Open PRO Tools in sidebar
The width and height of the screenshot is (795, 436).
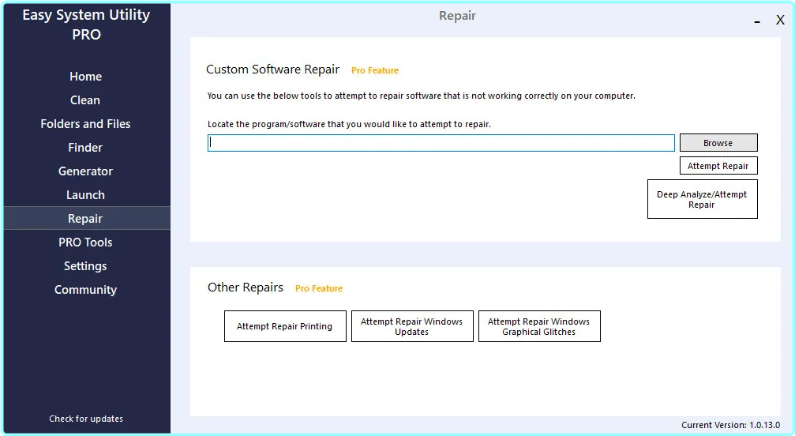(86, 242)
